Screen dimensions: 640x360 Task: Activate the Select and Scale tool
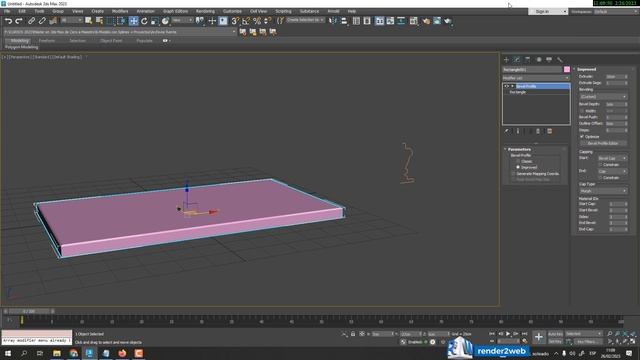pyautogui.click(x=154, y=21)
